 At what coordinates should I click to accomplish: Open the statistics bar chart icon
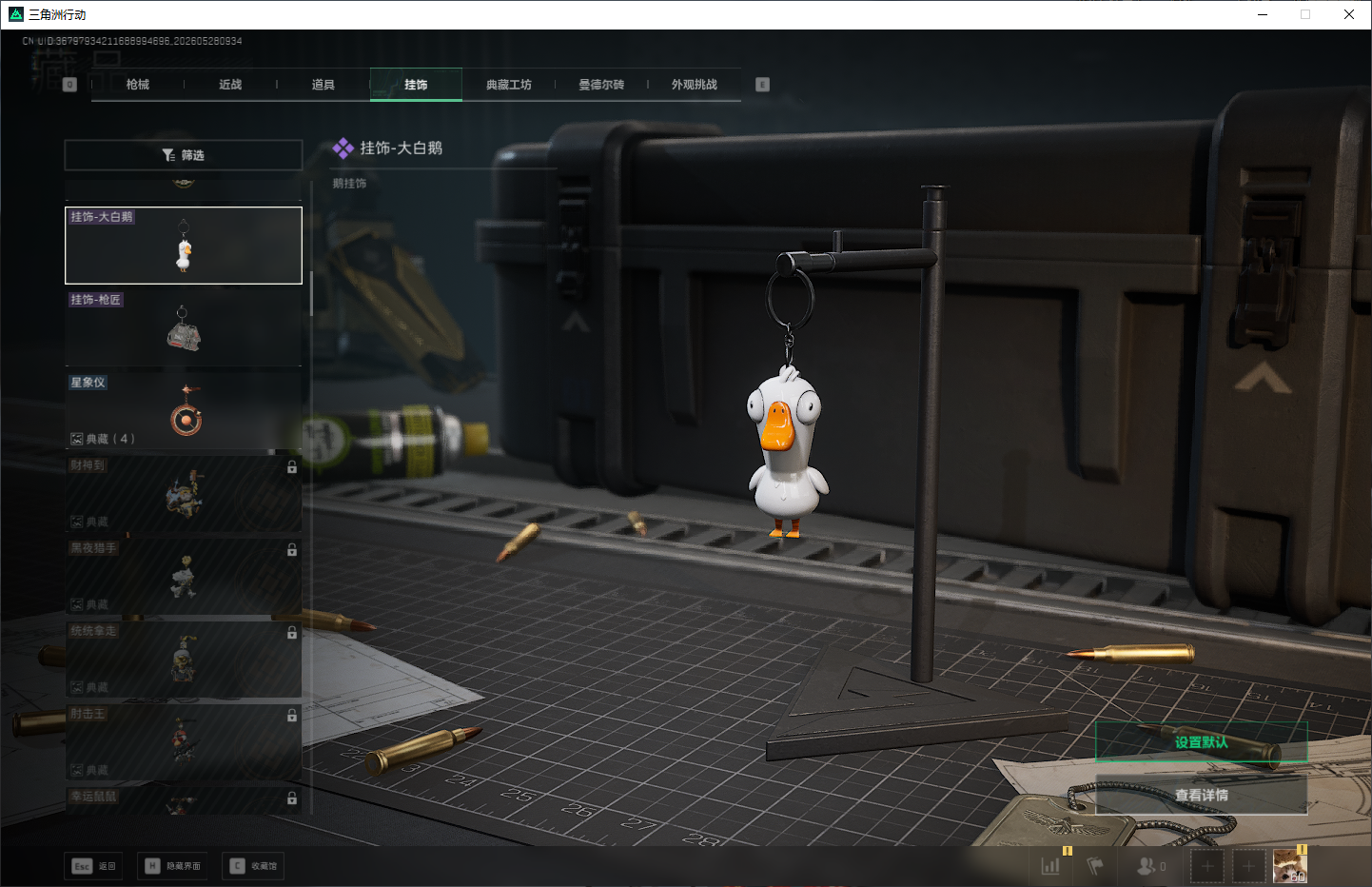pos(1050,866)
